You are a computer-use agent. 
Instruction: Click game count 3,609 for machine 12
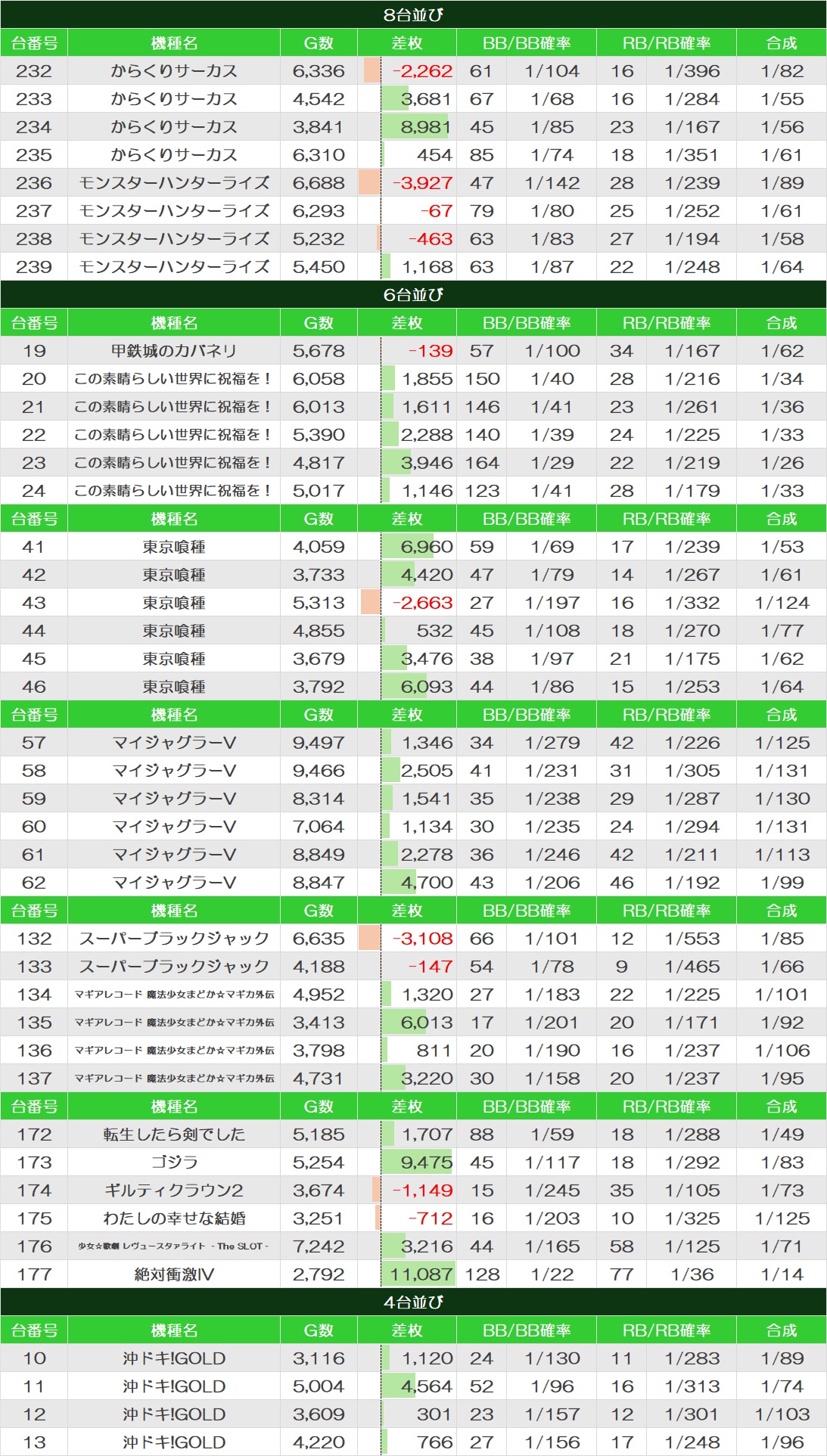coord(319,1414)
